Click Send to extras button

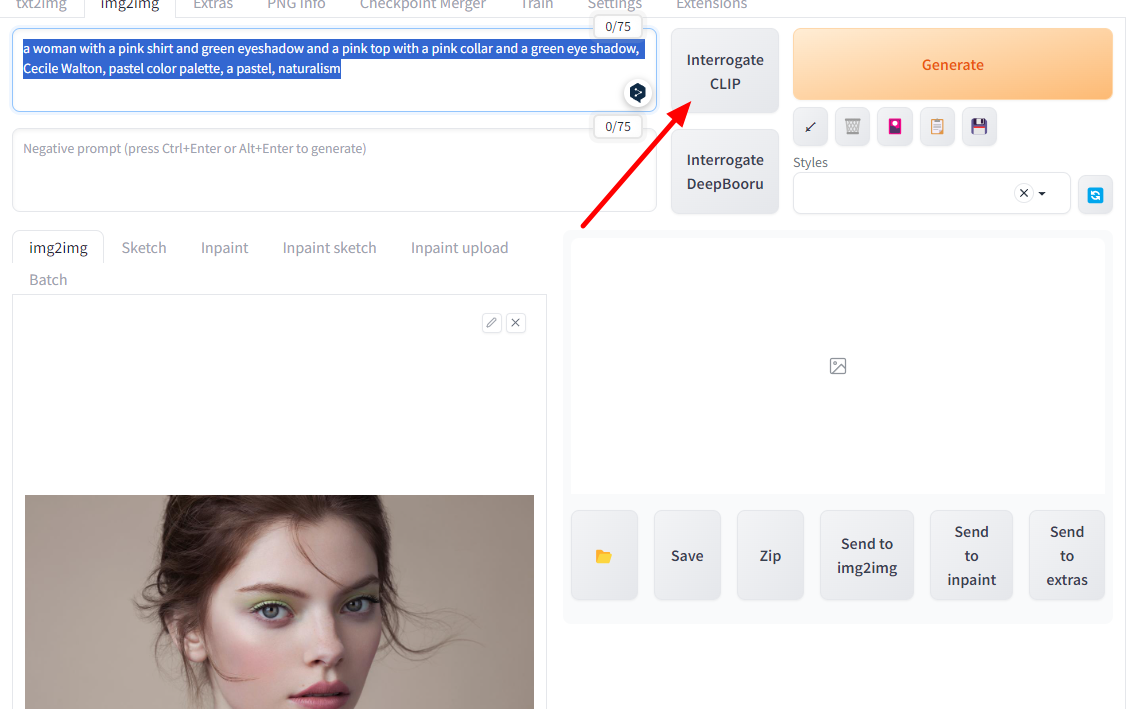pyautogui.click(x=1066, y=555)
